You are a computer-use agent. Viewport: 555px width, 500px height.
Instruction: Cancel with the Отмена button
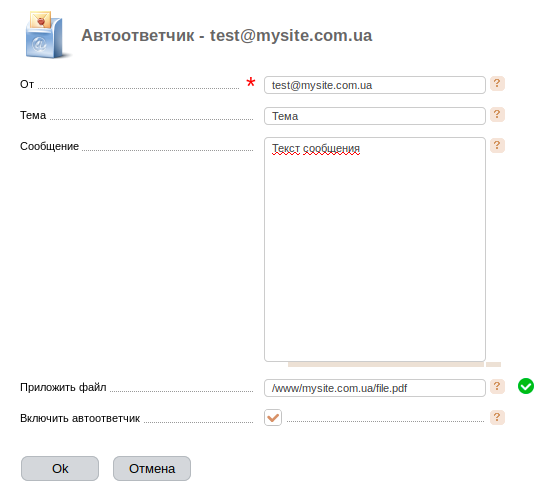click(x=152, y=469)
